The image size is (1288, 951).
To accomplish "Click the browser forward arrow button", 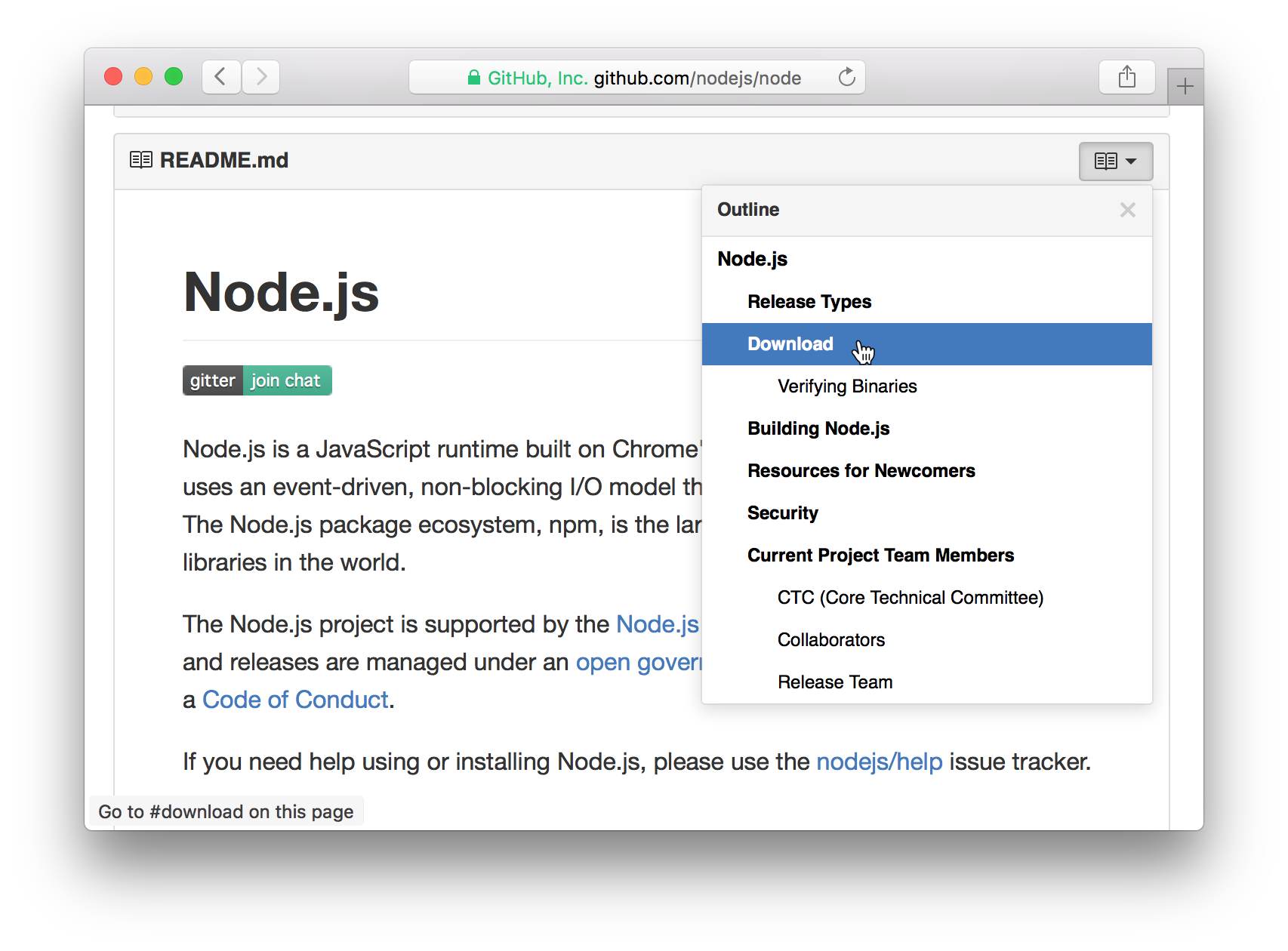I will 261,77.
